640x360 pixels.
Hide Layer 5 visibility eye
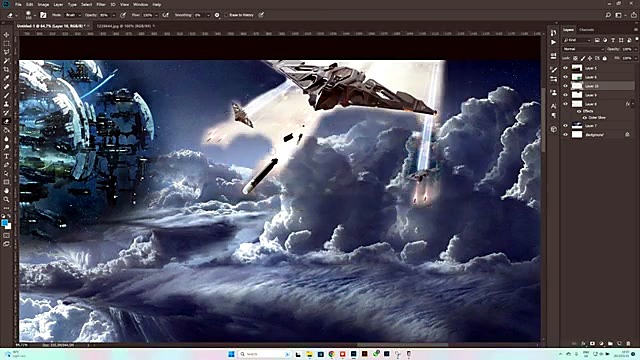(x=566, y=68)
